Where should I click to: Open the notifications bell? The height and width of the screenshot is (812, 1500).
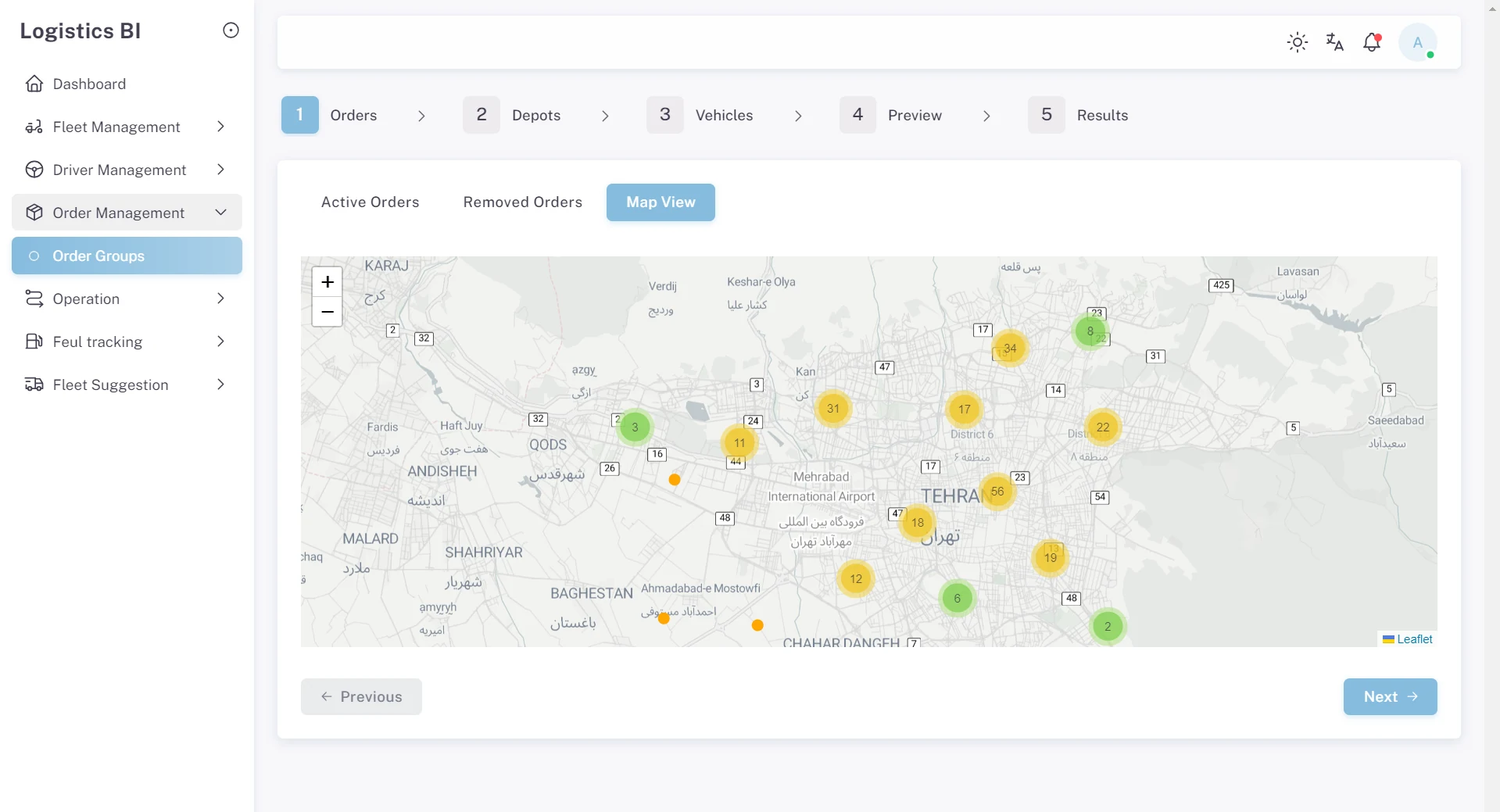tap(1372, 42)
